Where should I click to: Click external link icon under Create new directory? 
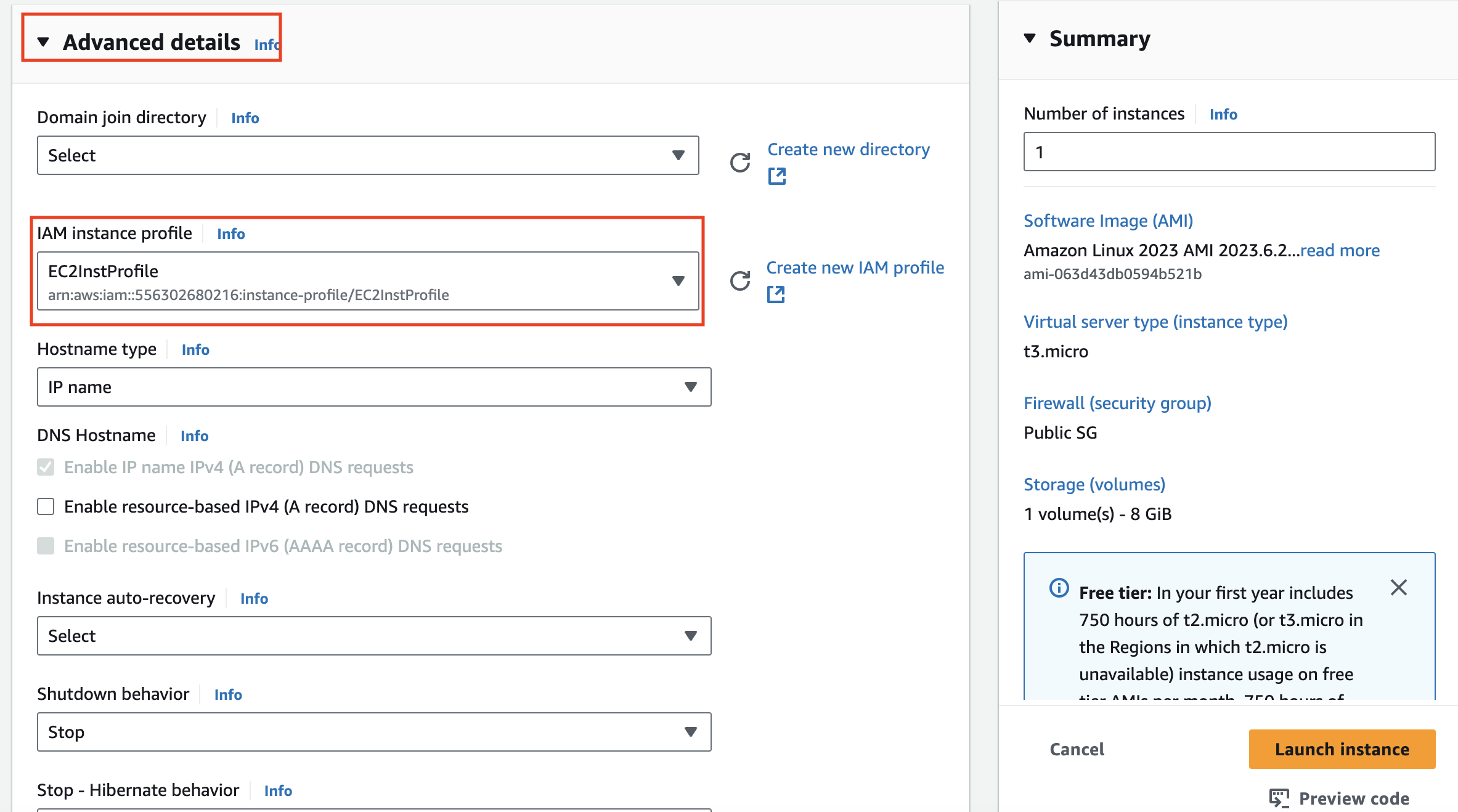[776, 176]
